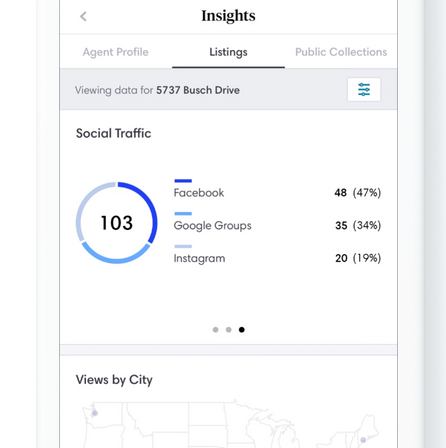Click the 103 total in donut chart
The width and height of the screenshot is (446, 448).
point(117,223)
